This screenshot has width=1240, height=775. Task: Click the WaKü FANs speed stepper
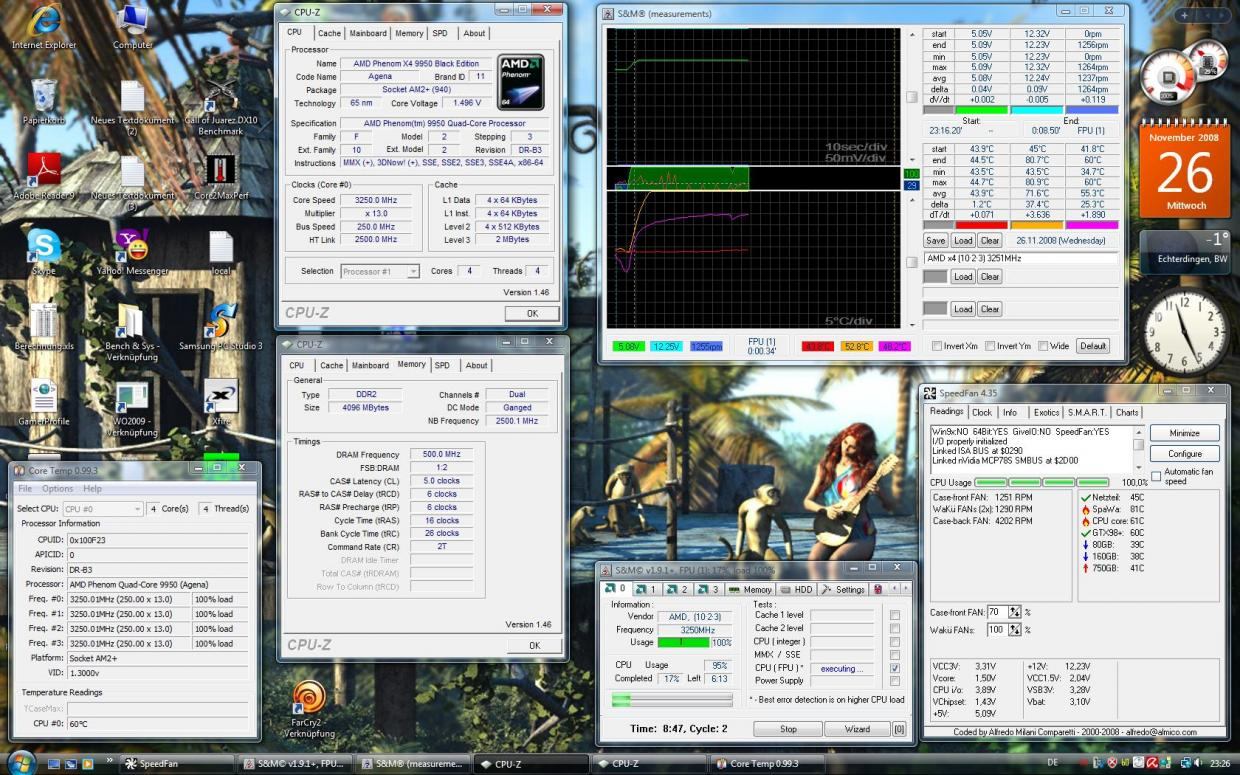pyautogui.click(x=1014, y=630)
